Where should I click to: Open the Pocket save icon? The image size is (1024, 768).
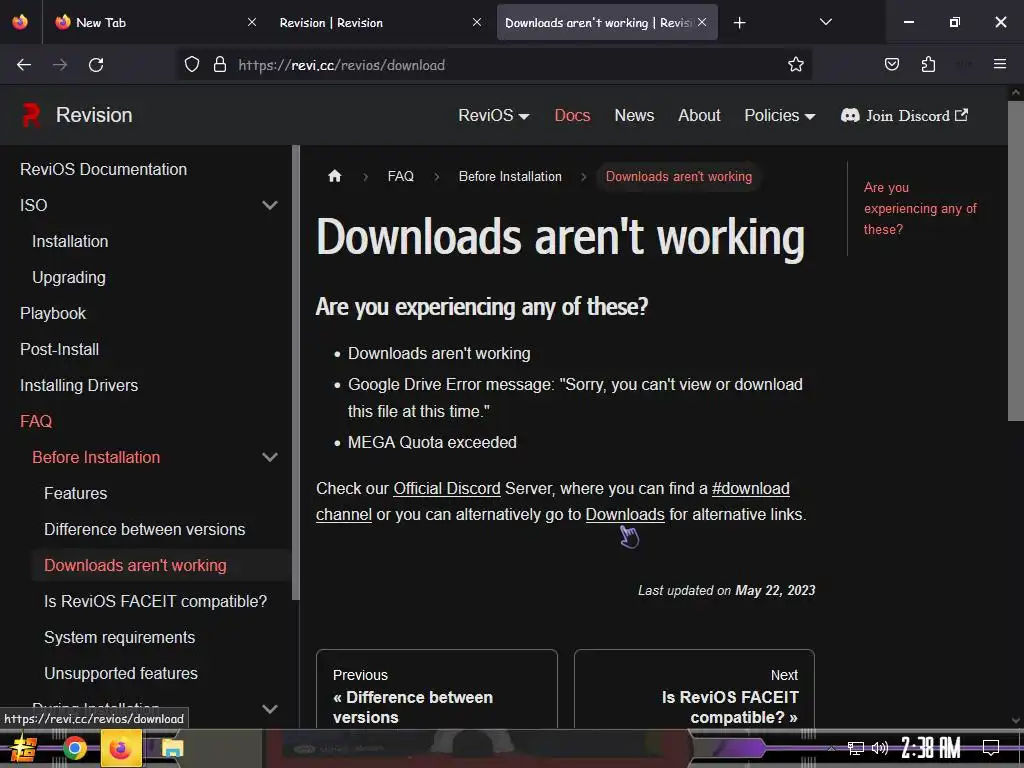click(891, 64)
